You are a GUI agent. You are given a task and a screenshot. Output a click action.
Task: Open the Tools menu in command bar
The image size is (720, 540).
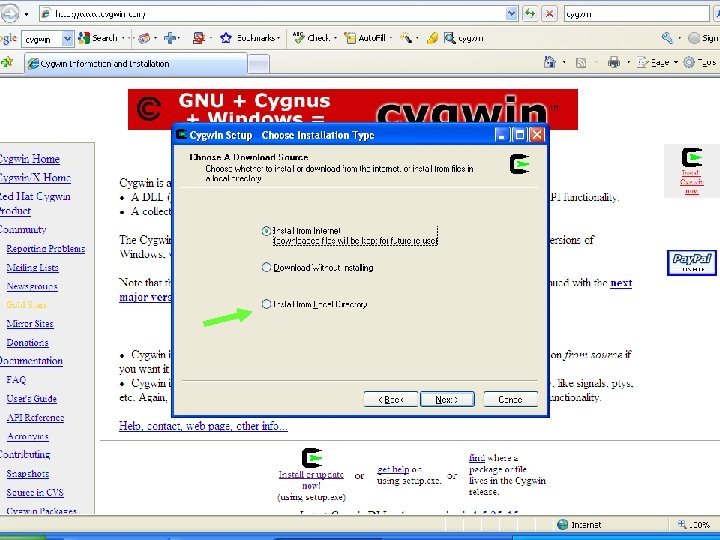[700, 62]
